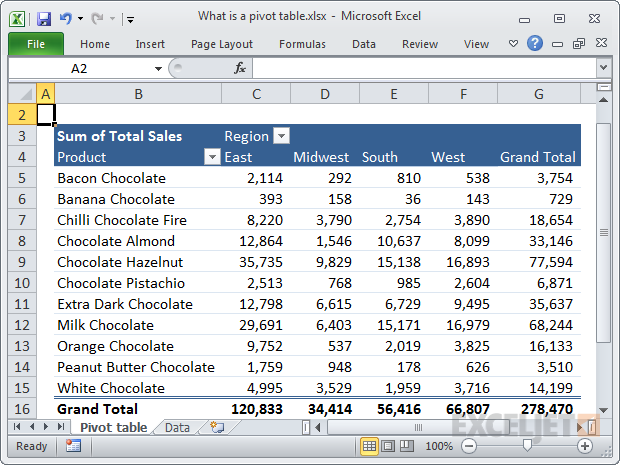Click vertical scrollbar down arrow
620x465 pixels.
[603, 410]
